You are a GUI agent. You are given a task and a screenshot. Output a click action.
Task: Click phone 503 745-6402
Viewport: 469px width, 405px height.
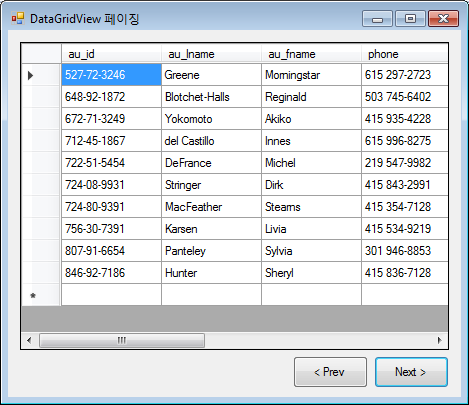click(405, 97)
